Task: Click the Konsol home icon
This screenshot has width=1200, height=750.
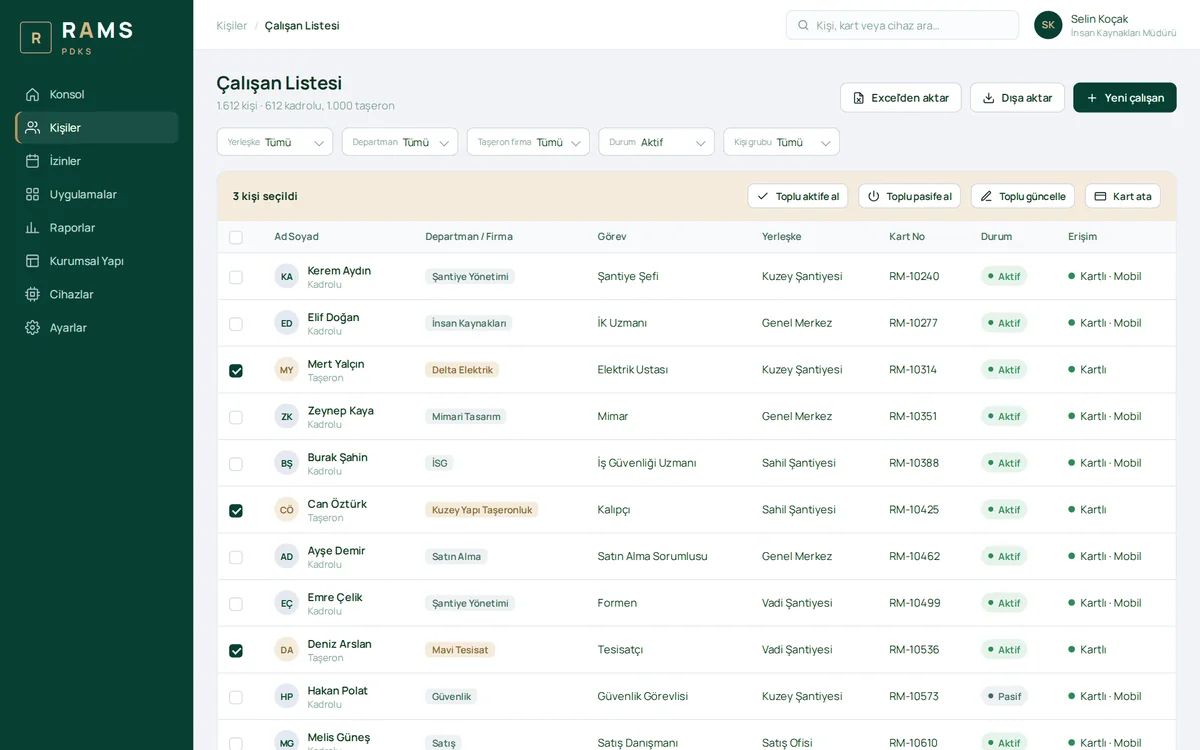Action: click(x=33, y=94)
